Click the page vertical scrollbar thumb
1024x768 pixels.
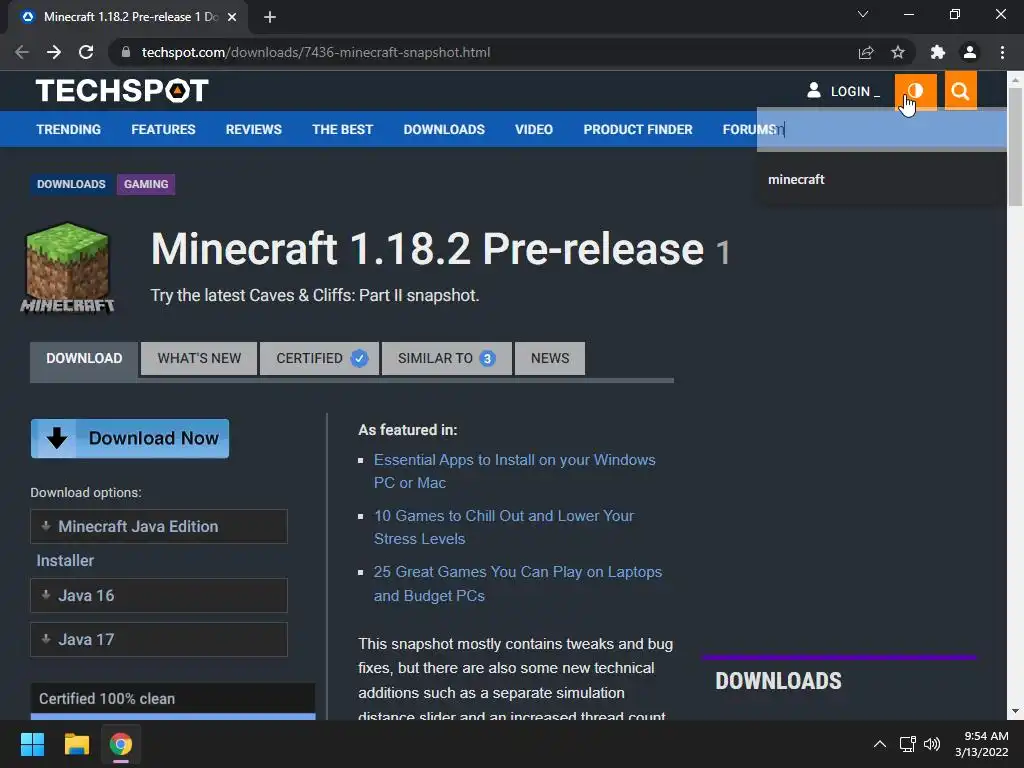pyautogui.click(x=1015, y=147)
